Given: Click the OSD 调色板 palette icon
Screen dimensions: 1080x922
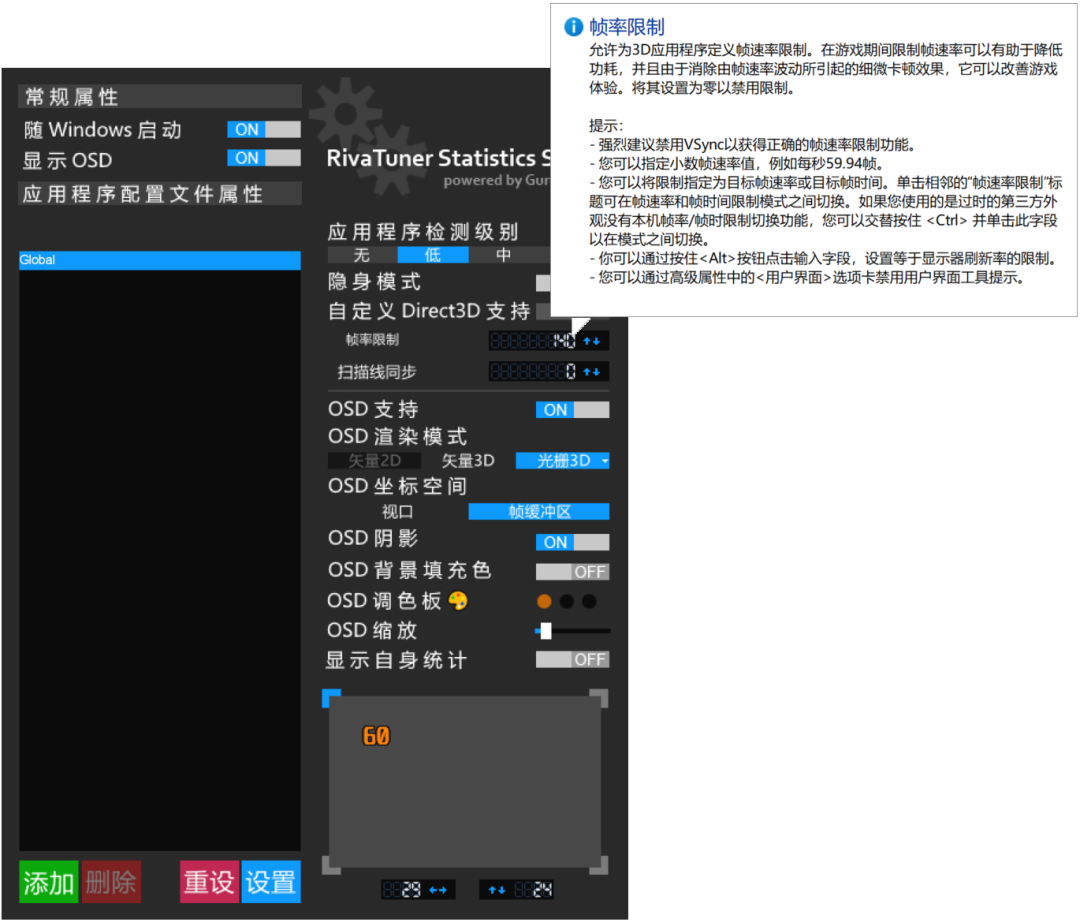Looking at the screenshot, I should coord(458,601).
